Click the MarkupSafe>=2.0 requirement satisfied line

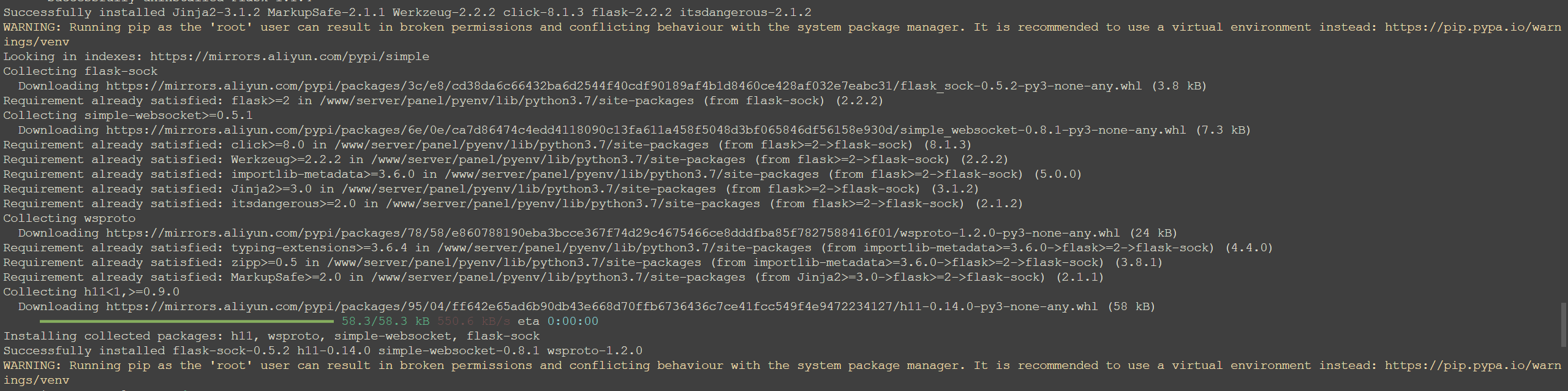(x=554, y=277)
